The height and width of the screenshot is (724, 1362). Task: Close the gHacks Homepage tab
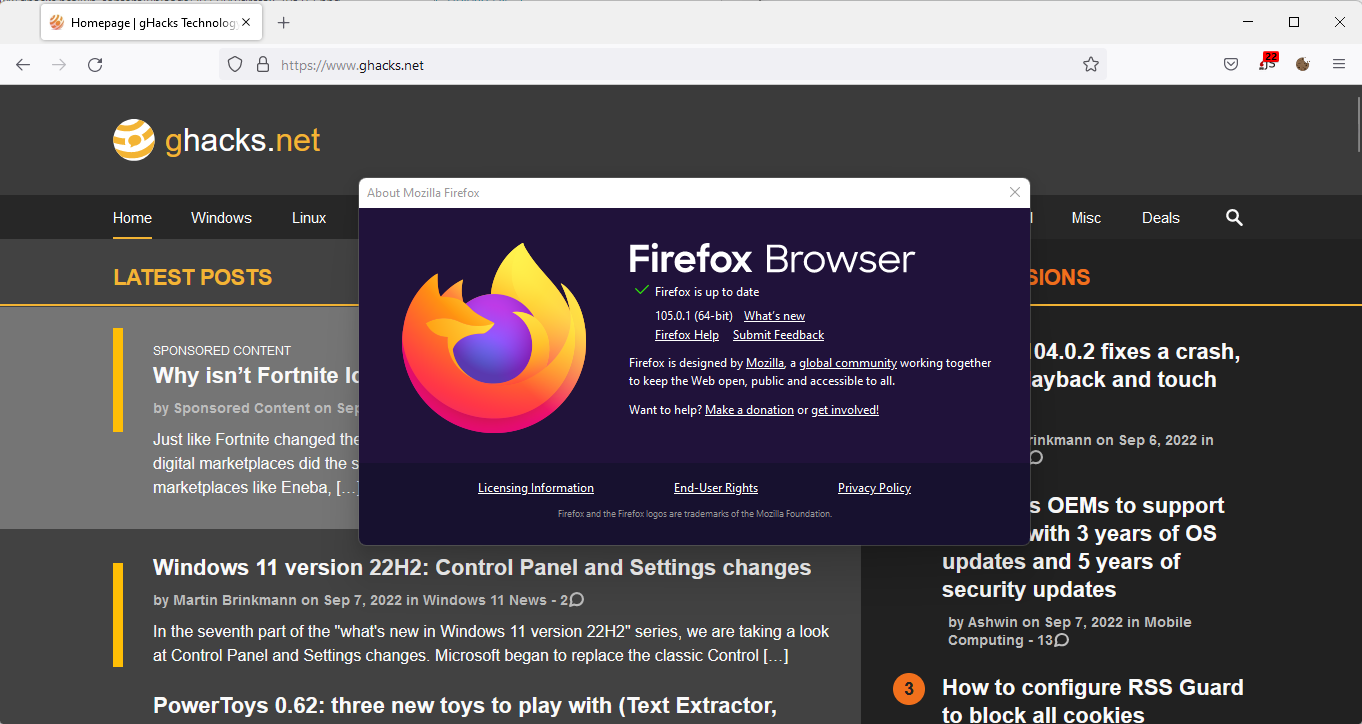(246, 23)
